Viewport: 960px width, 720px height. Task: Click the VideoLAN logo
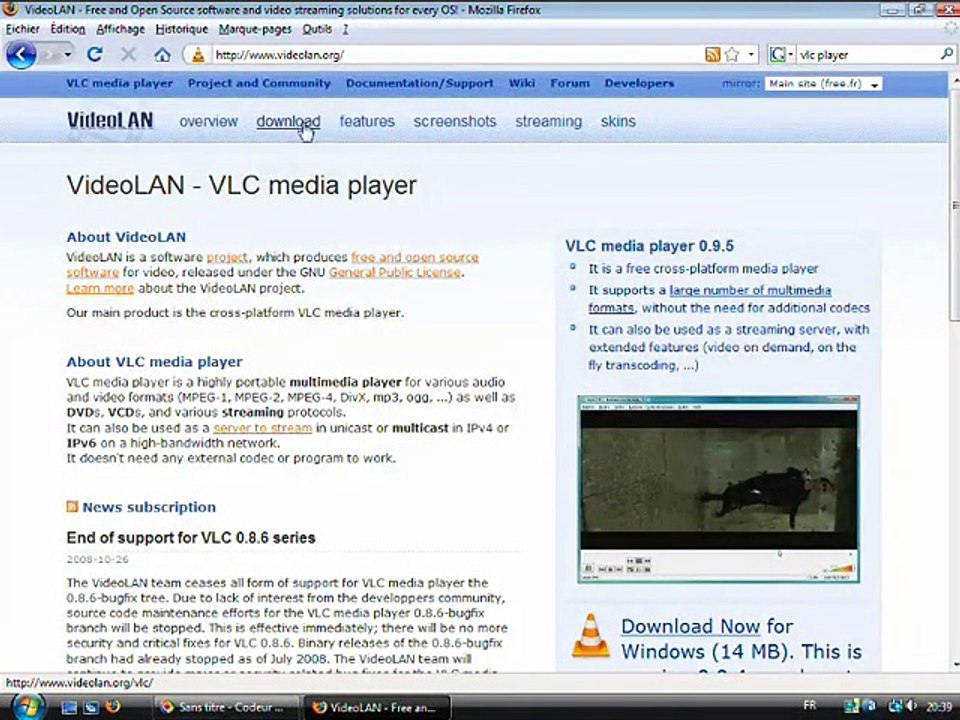(x=110, y=120)
